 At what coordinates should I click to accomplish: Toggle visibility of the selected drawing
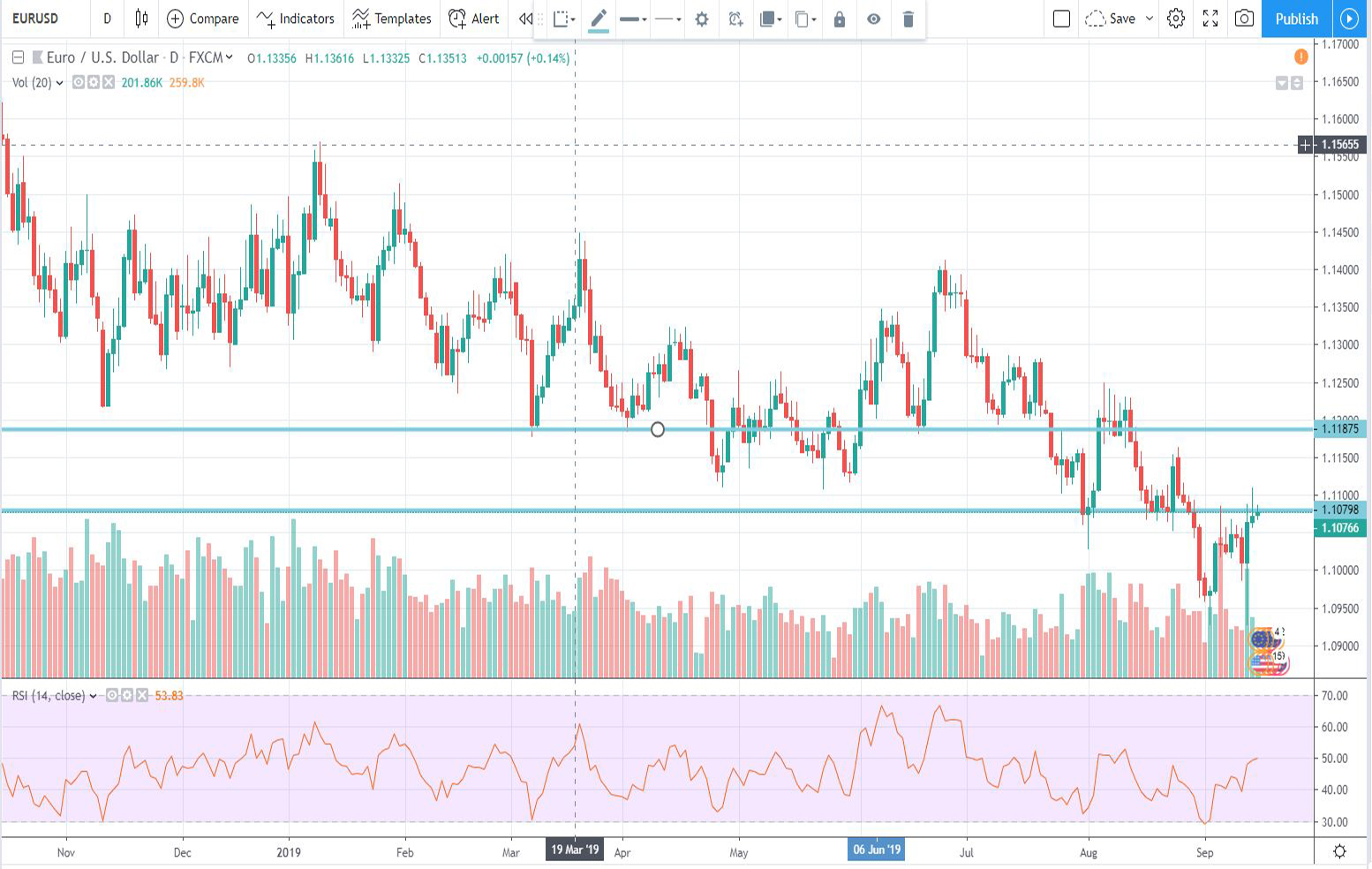tap(873, 19)
